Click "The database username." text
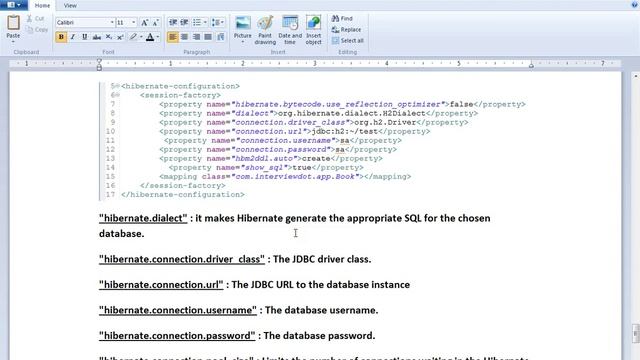 (322, 310)
